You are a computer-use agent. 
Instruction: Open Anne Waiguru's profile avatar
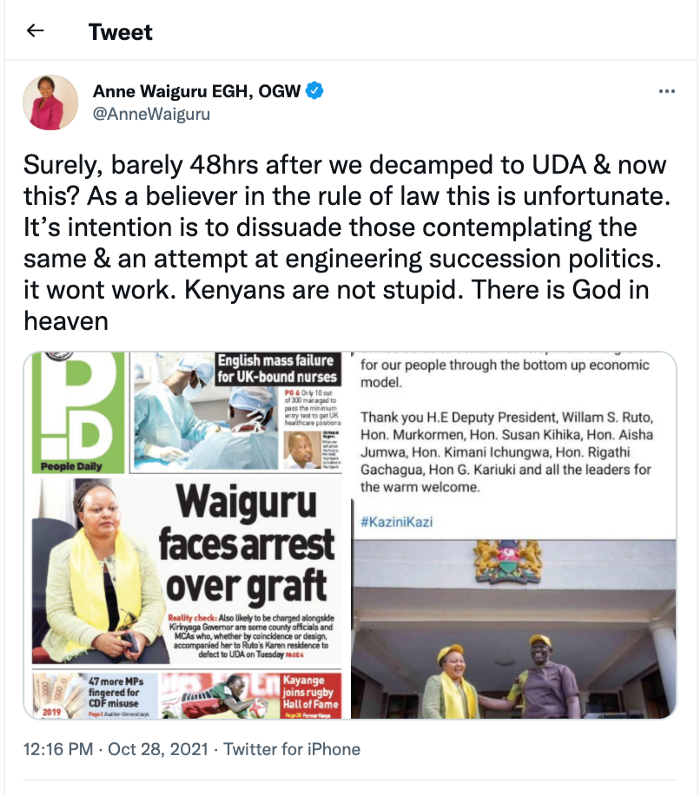click(x=50, y=102)
